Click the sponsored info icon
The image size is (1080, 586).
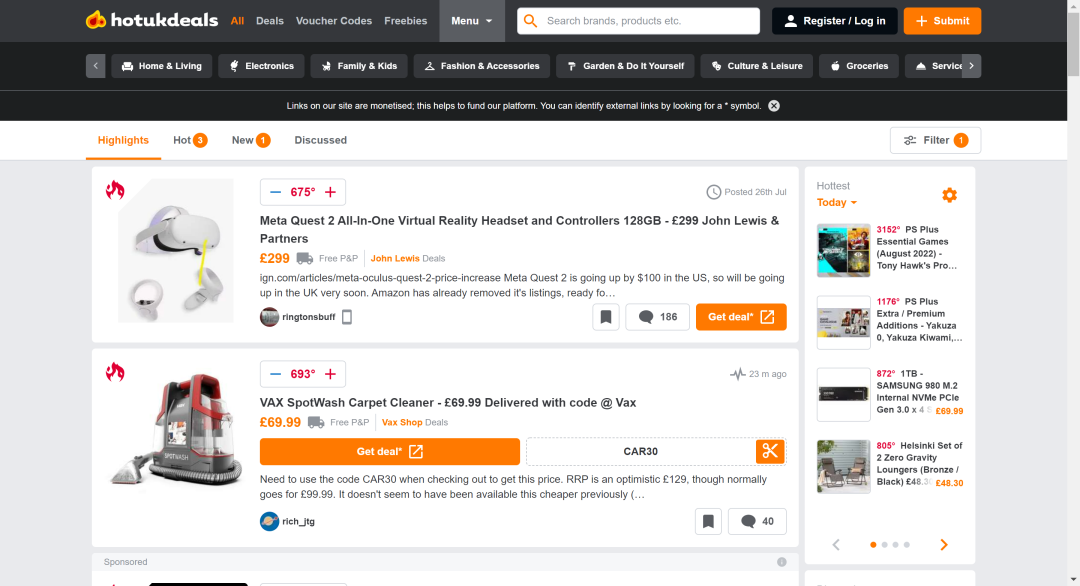click(782, 562)
